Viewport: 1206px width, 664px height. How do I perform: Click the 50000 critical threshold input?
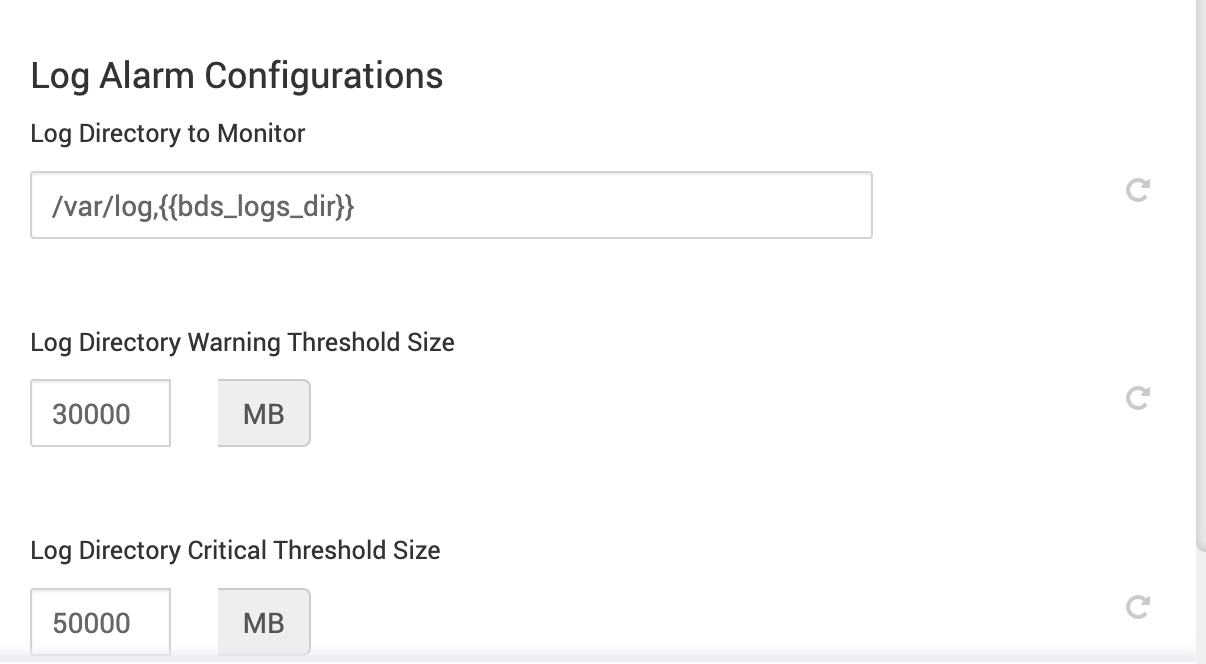coord(100,622)
